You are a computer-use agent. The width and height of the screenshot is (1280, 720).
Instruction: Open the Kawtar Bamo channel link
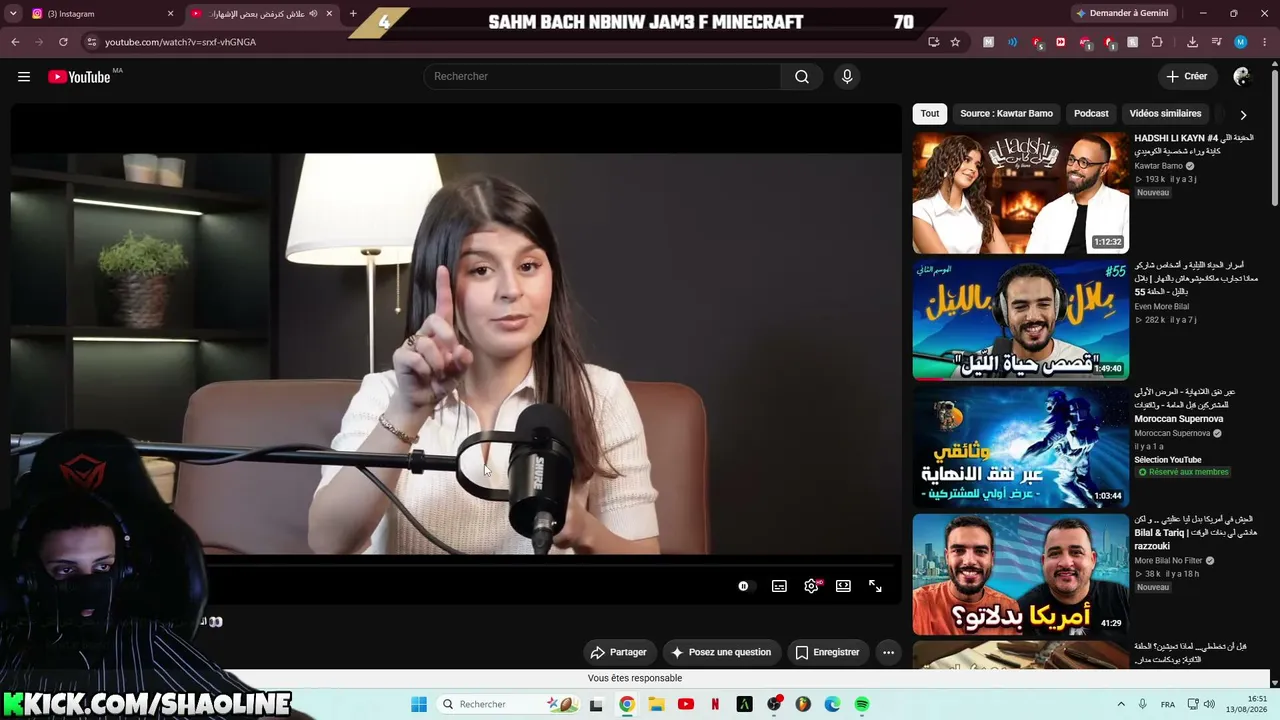click(1158, 166)
